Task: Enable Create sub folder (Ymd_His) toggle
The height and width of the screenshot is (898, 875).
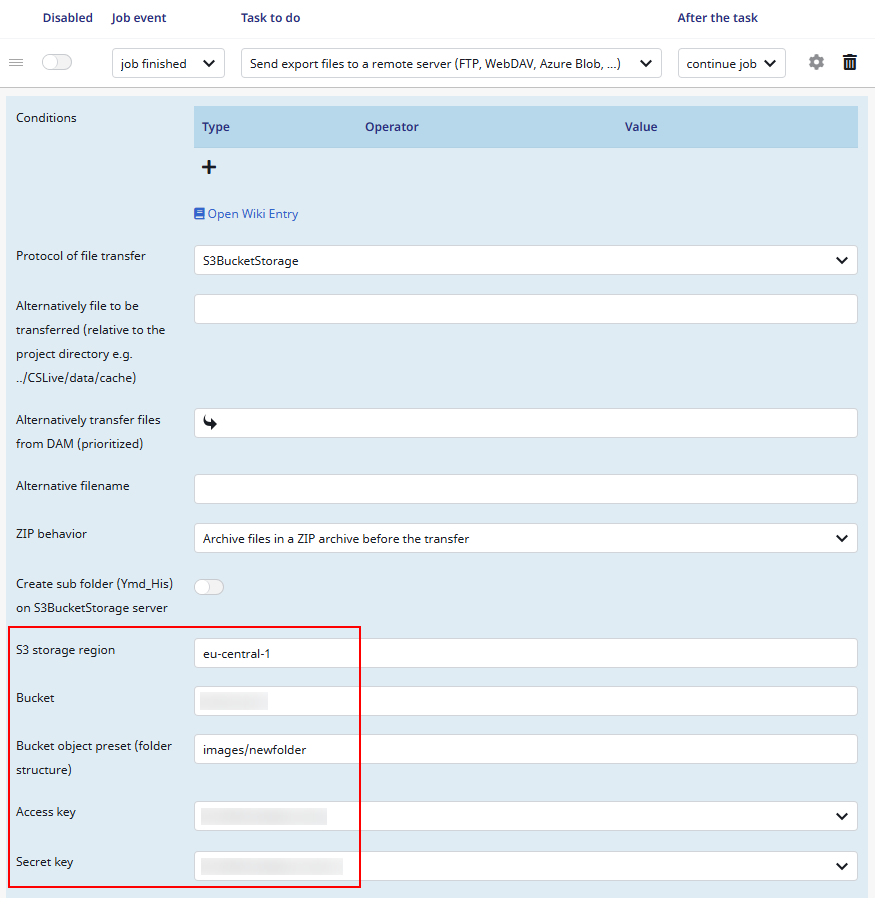Action: (209, 587)
